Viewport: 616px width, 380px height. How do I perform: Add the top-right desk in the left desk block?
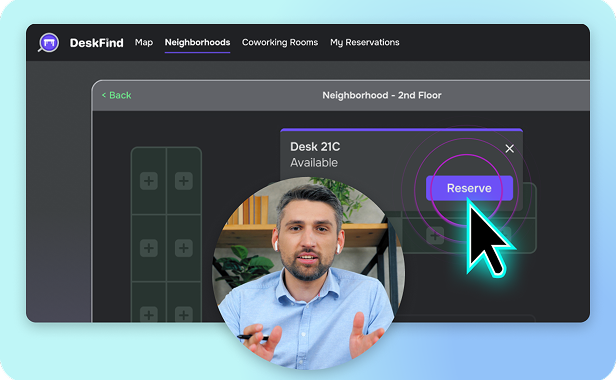(183, 181)
